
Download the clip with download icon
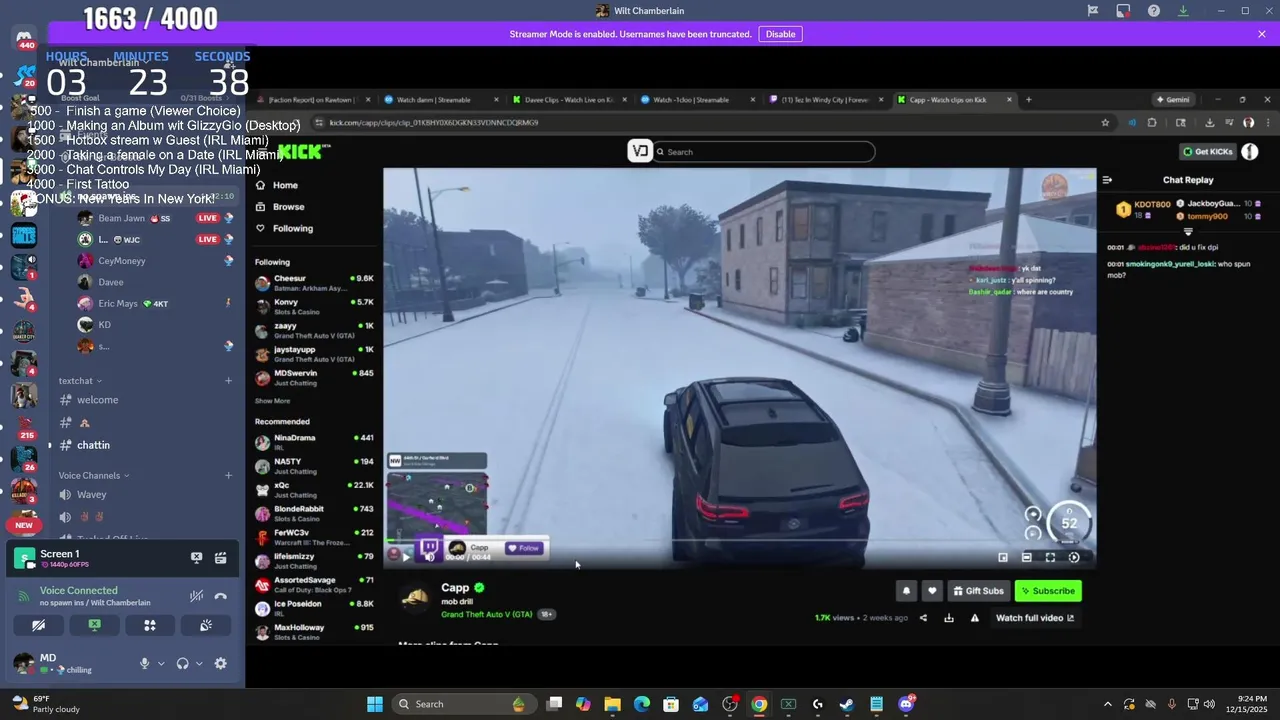coord(949,618)
